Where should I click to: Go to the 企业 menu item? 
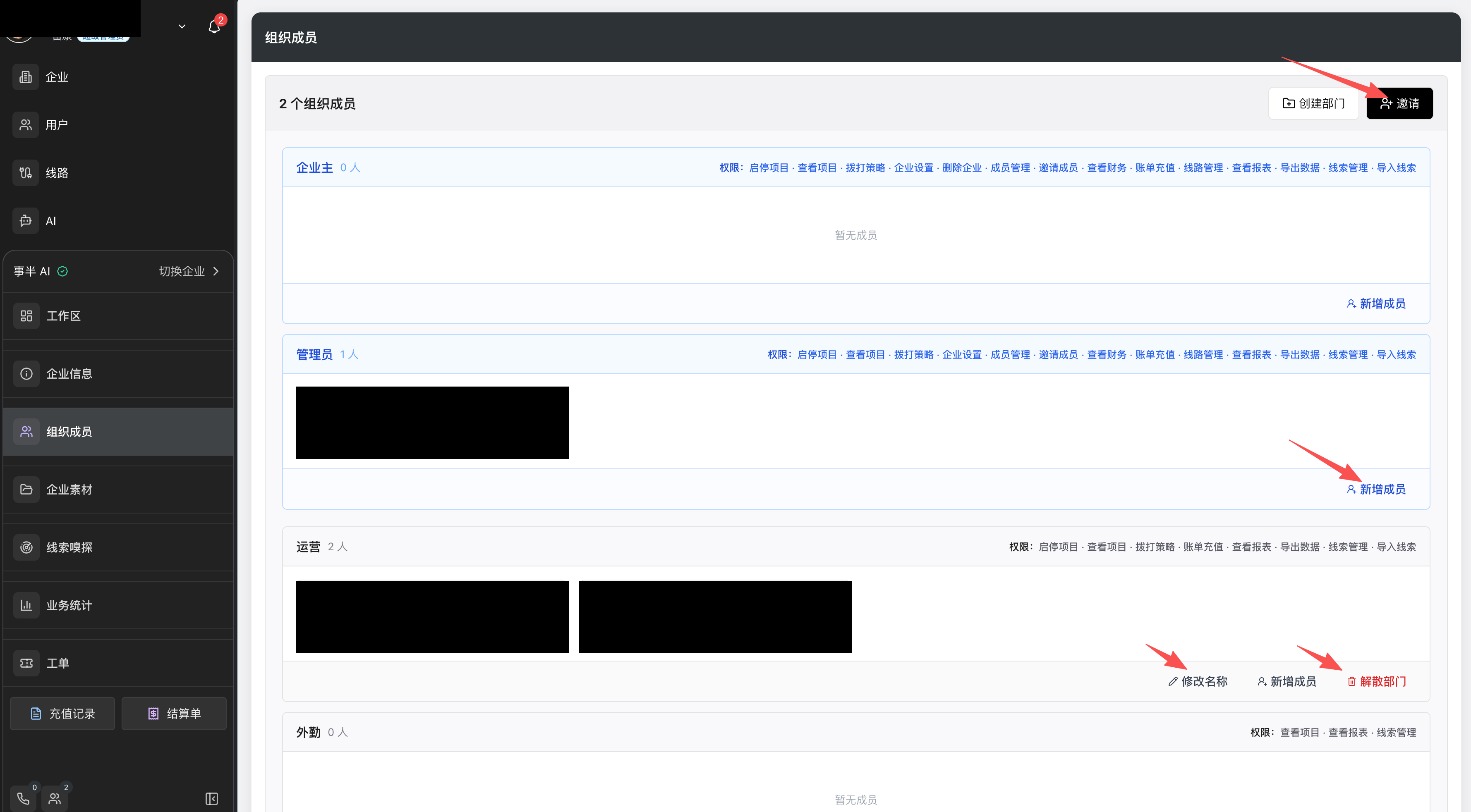pyautogui.click(x=118, y=77)
